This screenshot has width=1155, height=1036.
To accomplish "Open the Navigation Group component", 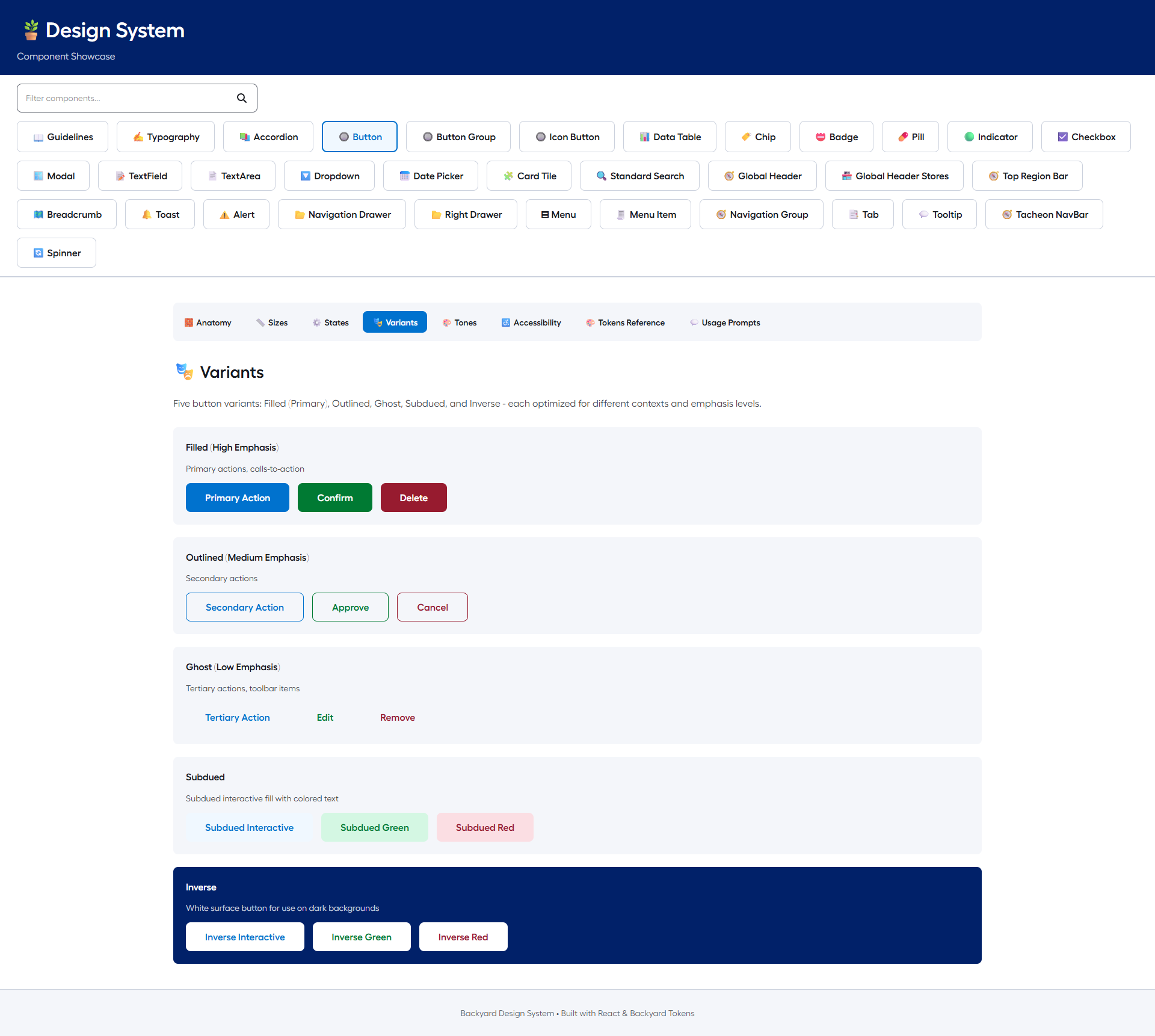I will (x=762, y=214).
